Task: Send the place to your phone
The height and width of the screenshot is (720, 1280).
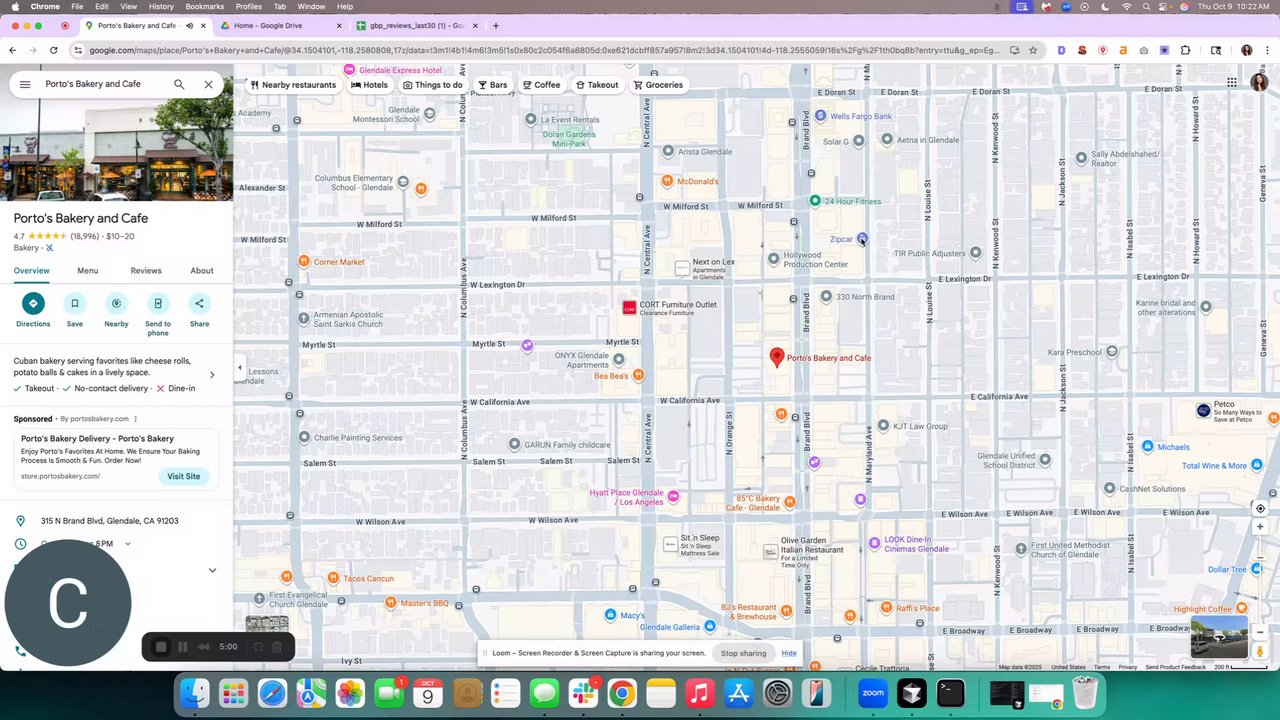Action: point(158,313)
